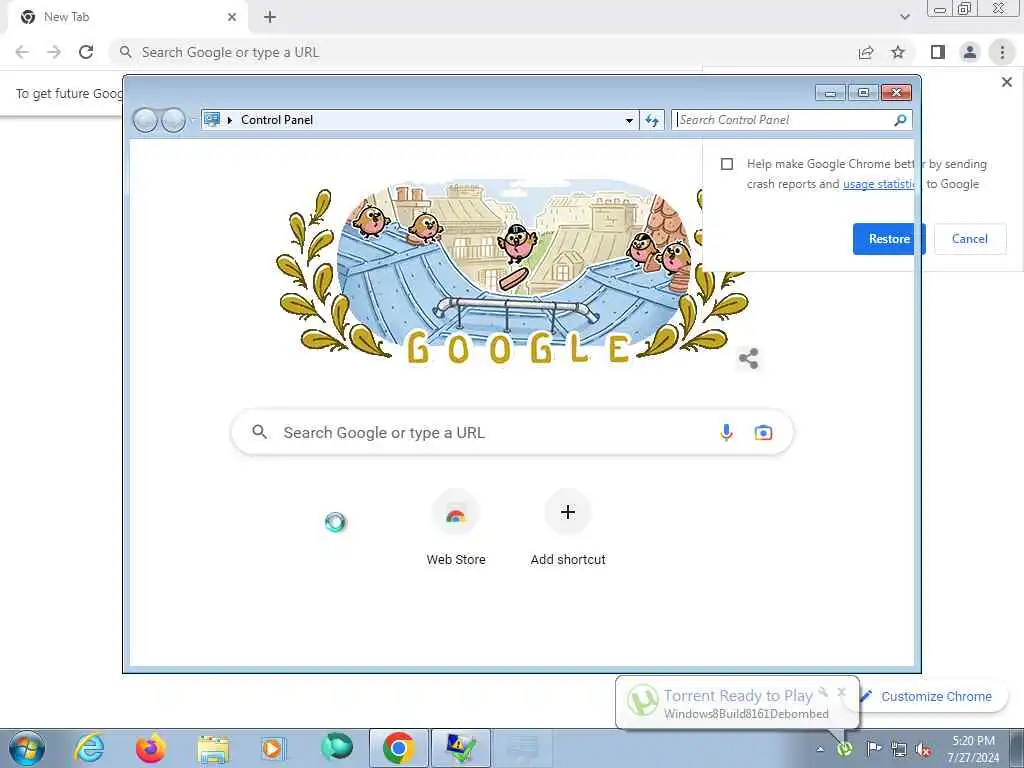Click the share page icon in Chrome's toolbar
Image resolution: width=1024 pixels, height=768 pixels.
pos(866,52)
